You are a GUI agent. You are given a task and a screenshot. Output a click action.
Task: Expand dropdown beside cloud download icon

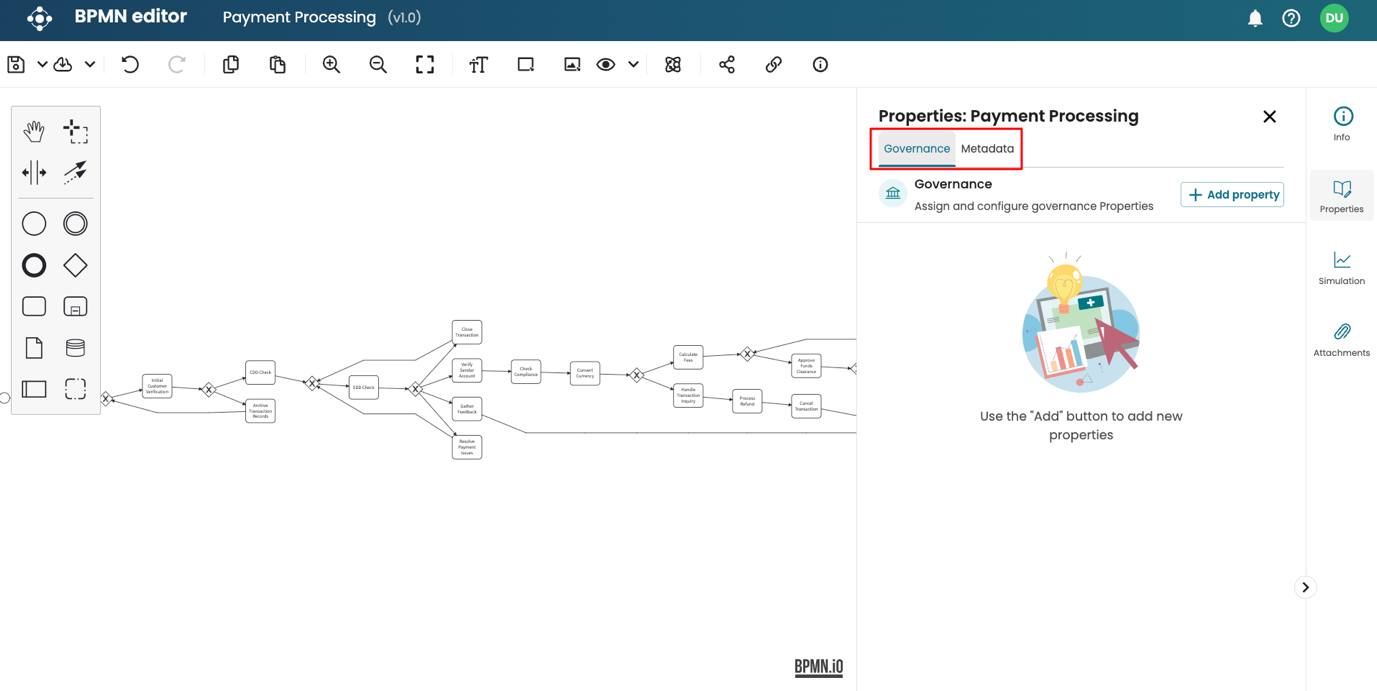(90, 65)
